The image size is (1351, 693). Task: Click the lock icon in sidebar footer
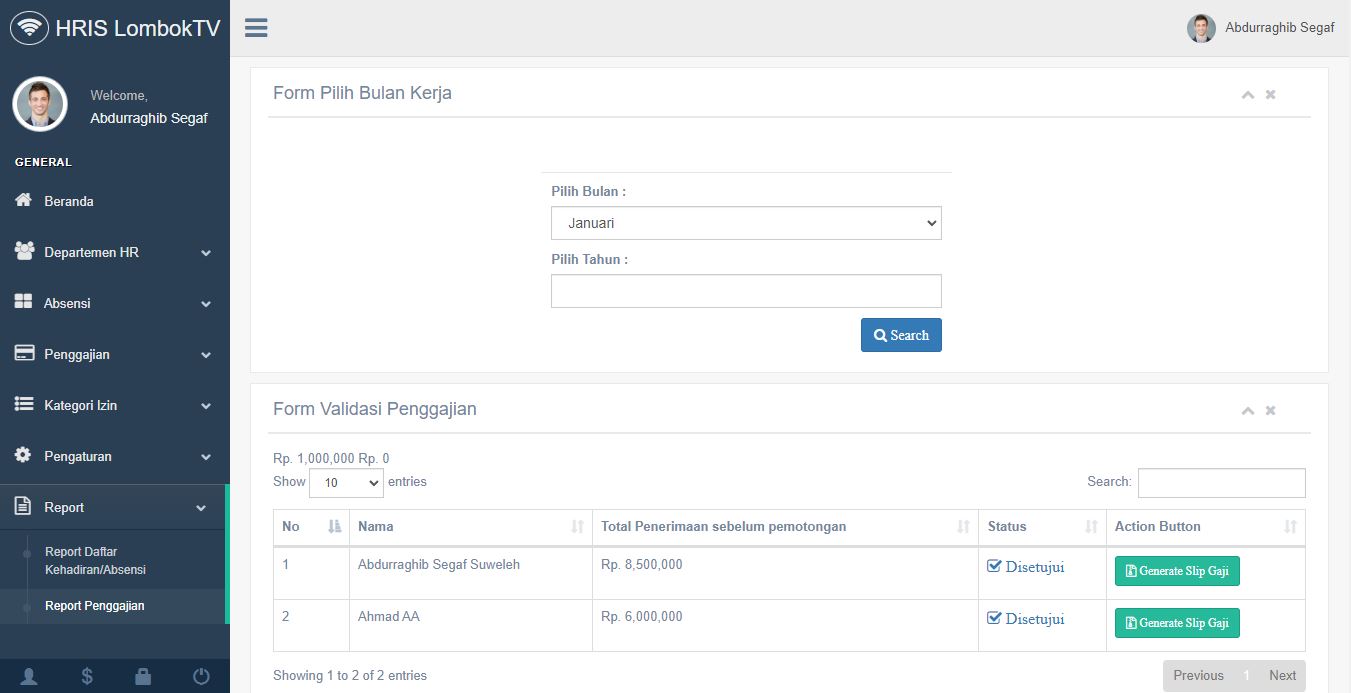point(143,677)
